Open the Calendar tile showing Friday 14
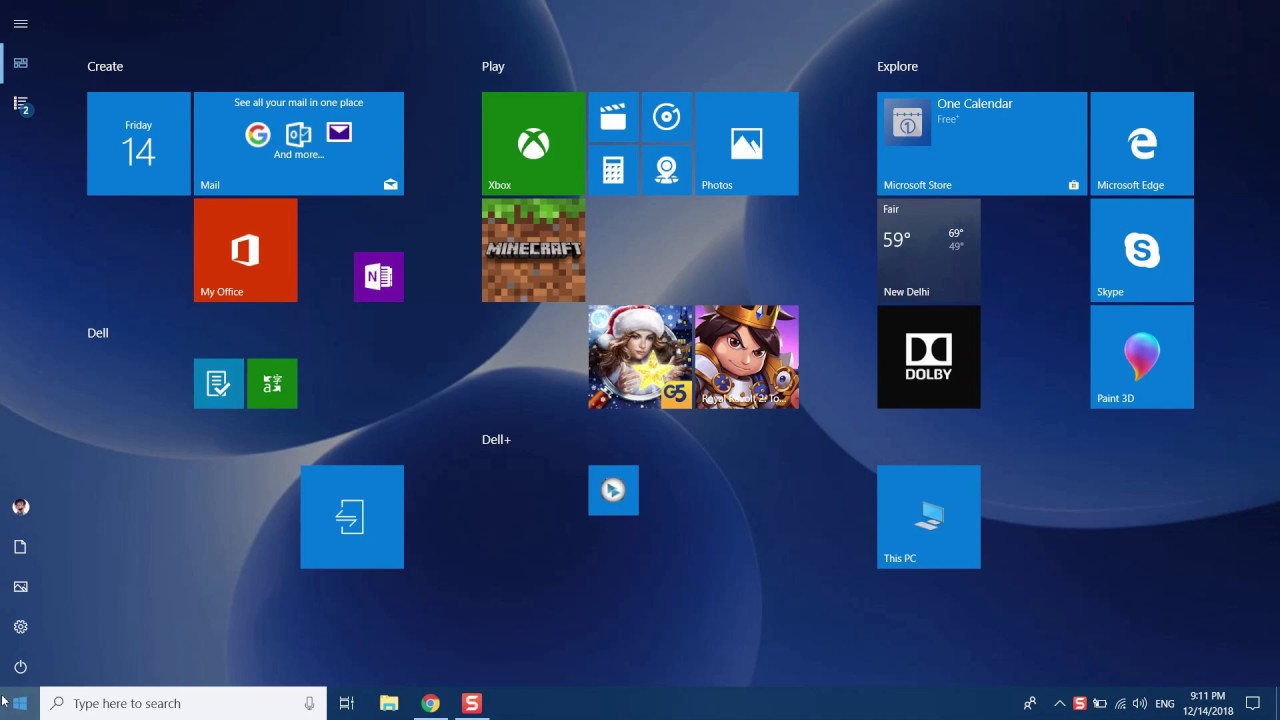The image size is (1280, 720). click(x=138, y=143)
